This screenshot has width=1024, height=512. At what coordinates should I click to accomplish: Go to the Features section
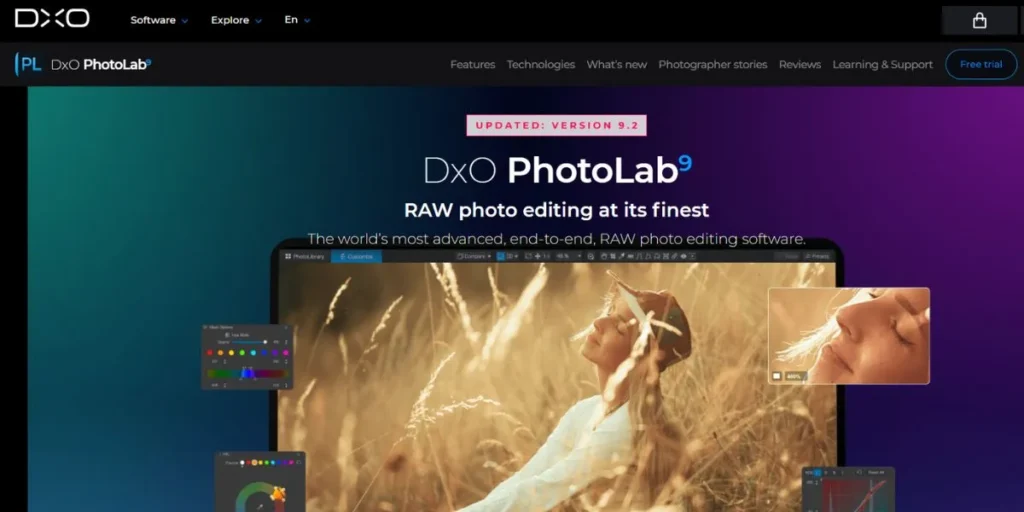point(472,65)
